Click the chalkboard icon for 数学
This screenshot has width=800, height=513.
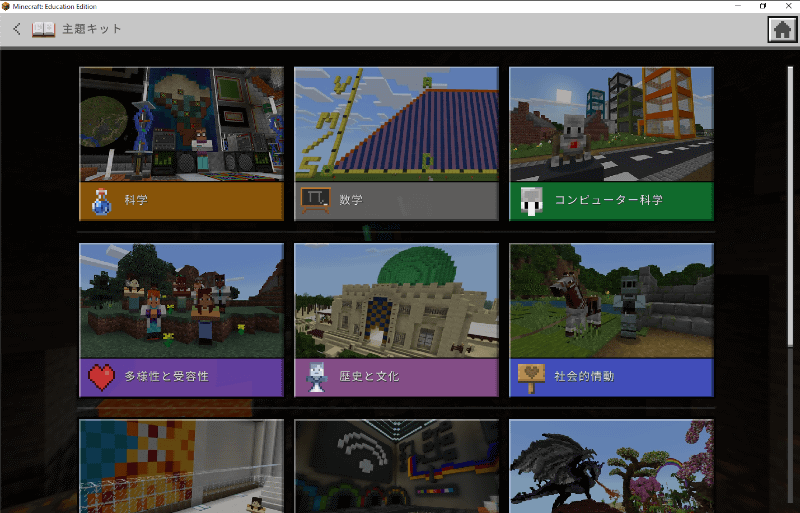[x=314, y=200]
